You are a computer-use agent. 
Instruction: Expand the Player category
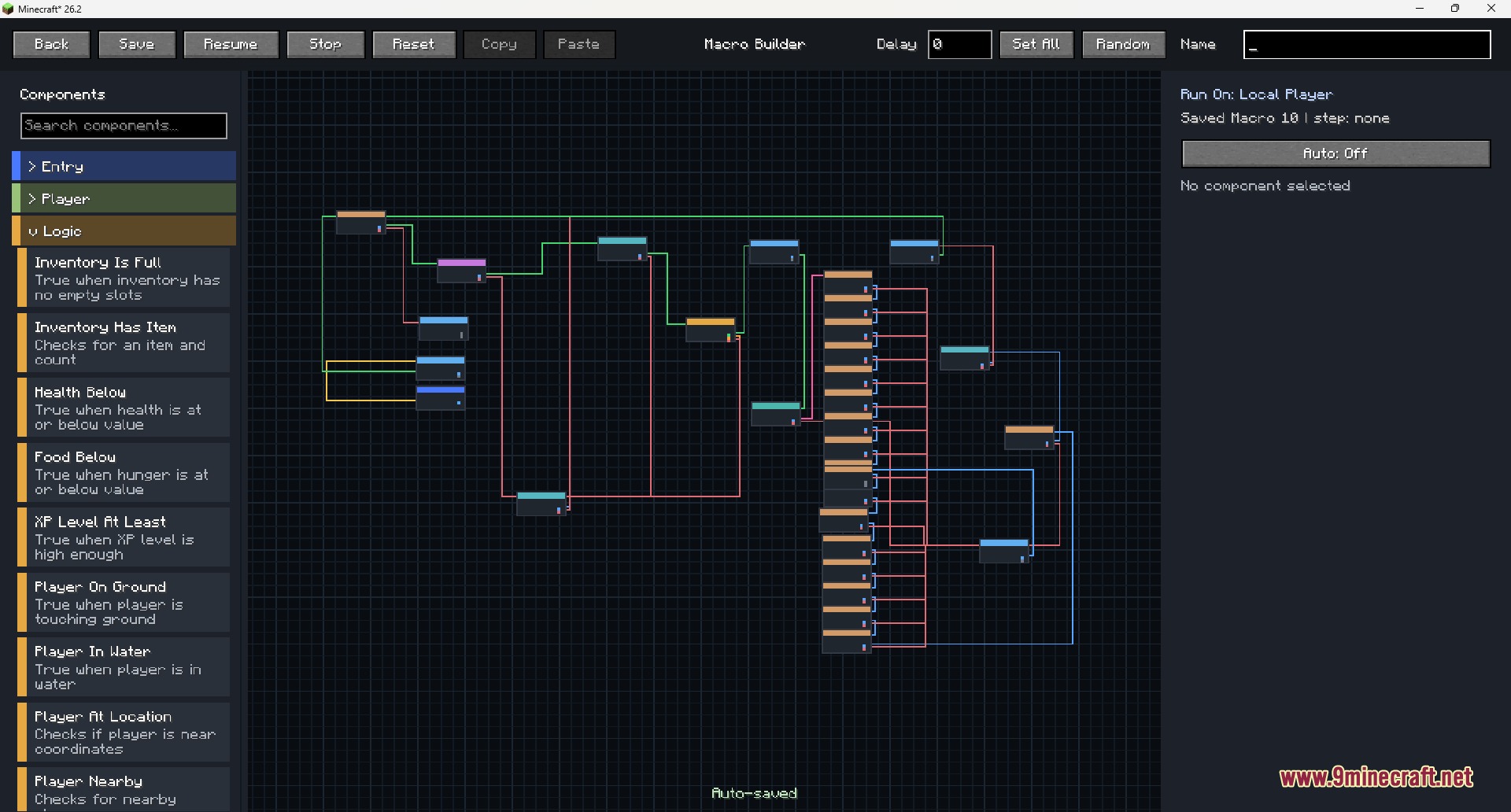124,198
